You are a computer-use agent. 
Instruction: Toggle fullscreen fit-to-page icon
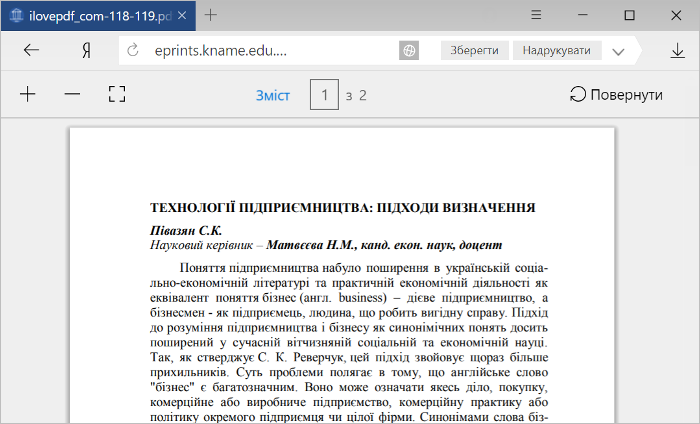tap(117, 94)
